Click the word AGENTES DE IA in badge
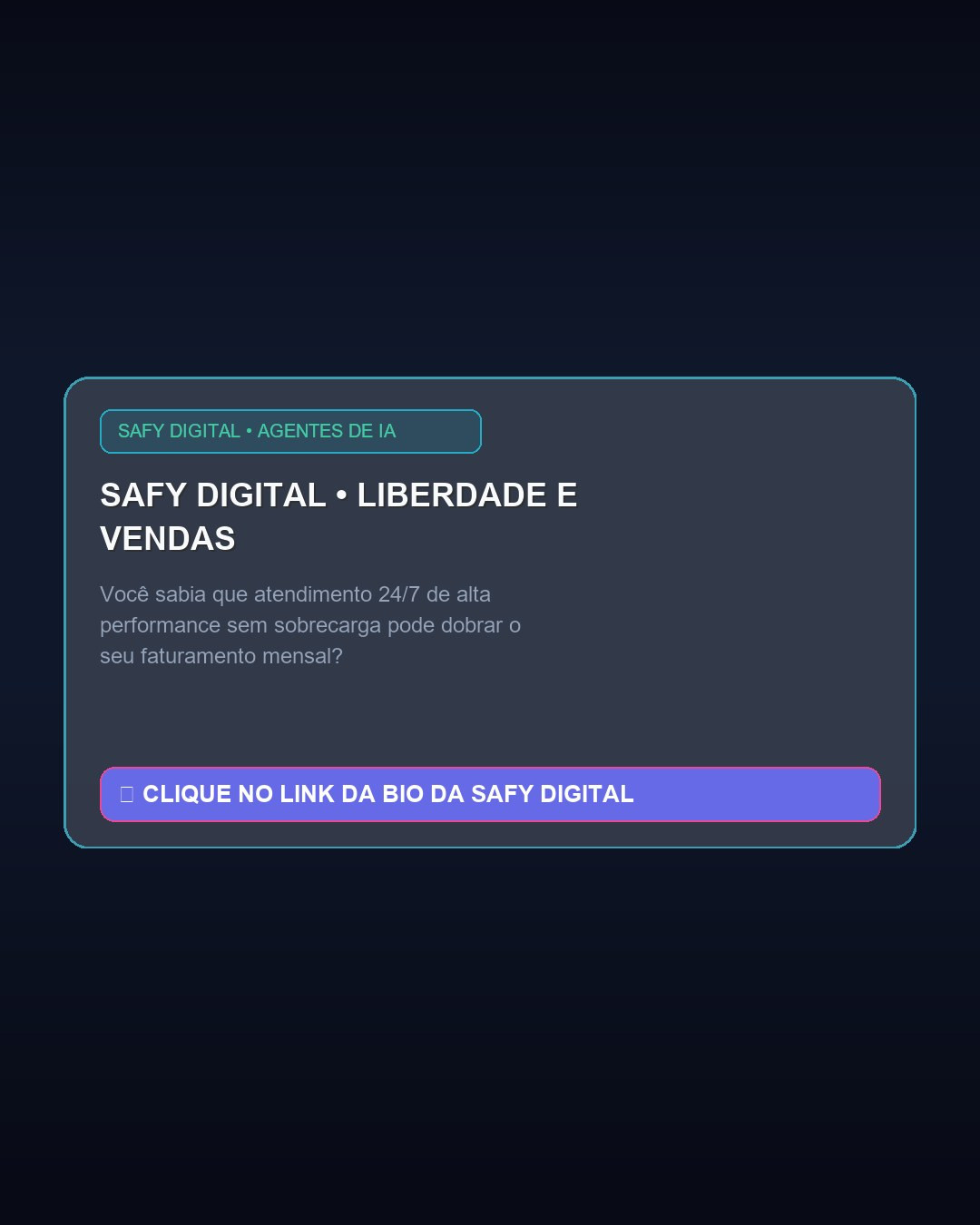Viewport: 980px width, 1225px height. click(x=327, y=431)
